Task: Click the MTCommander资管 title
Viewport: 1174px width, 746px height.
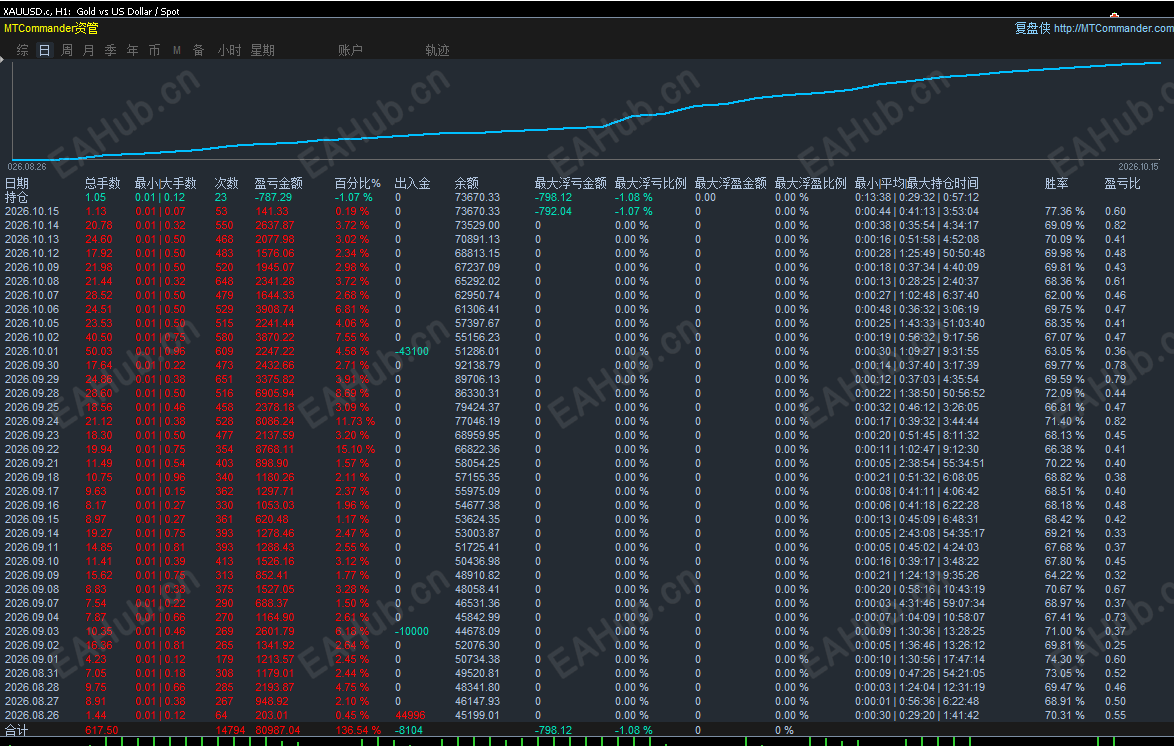Action: (x=51, y=28)
